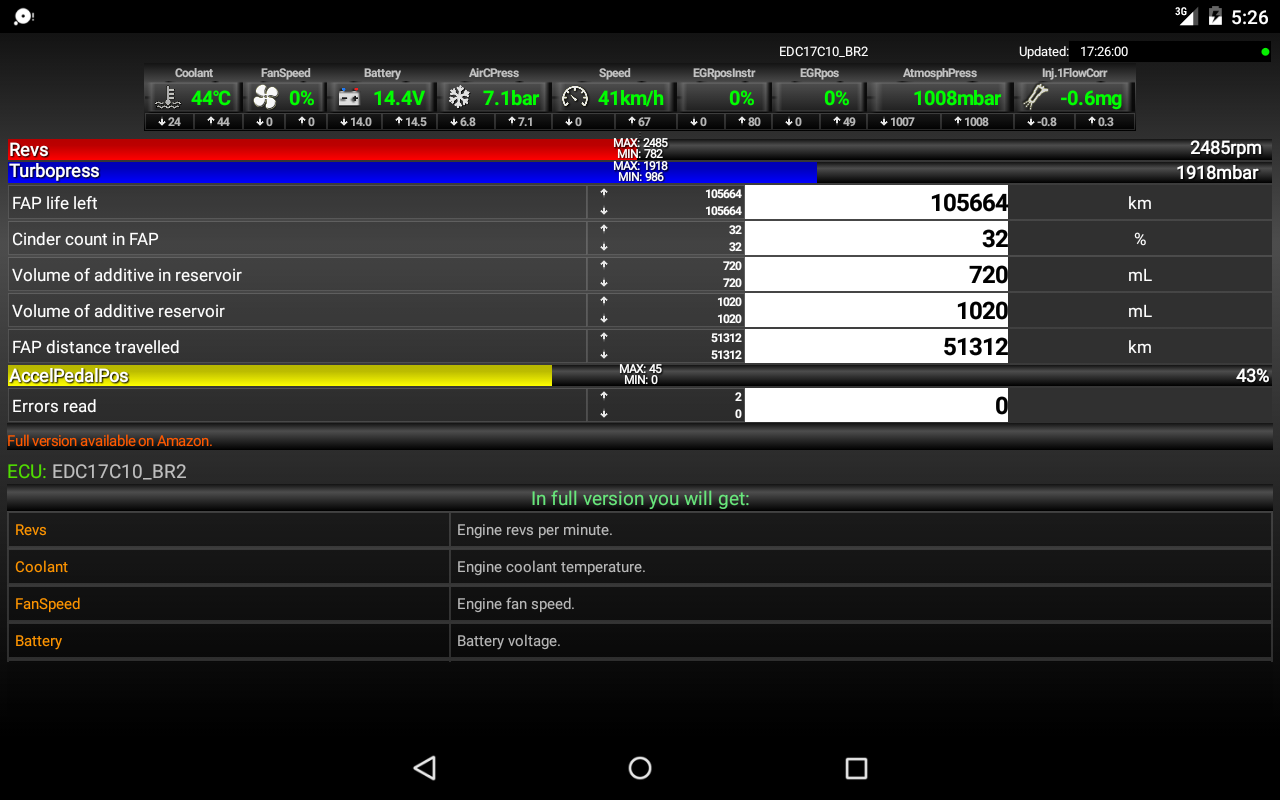1280x800 pixels.
Task: Tap the thermometer icon in the Coolant gauge
Action: click(166, 97)
